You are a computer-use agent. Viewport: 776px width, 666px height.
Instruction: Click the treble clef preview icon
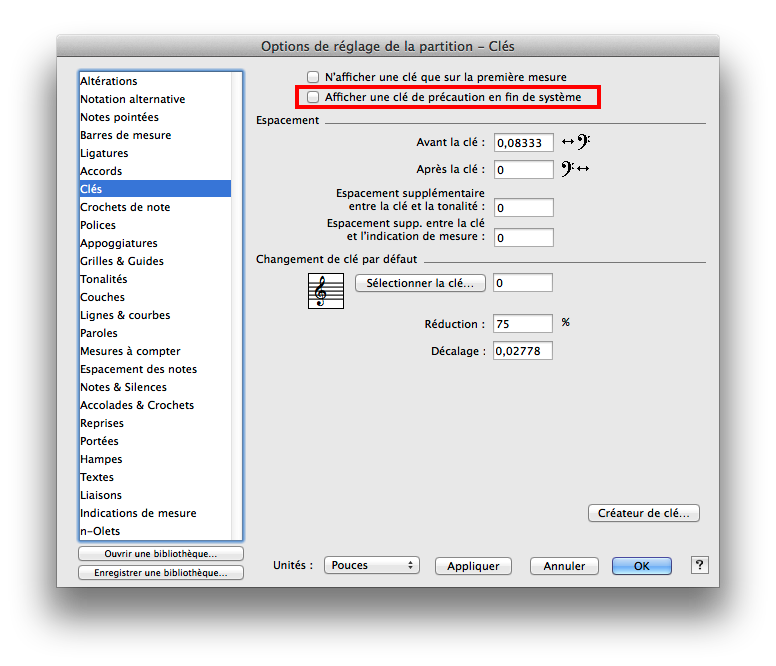click(x=325, y=291)
